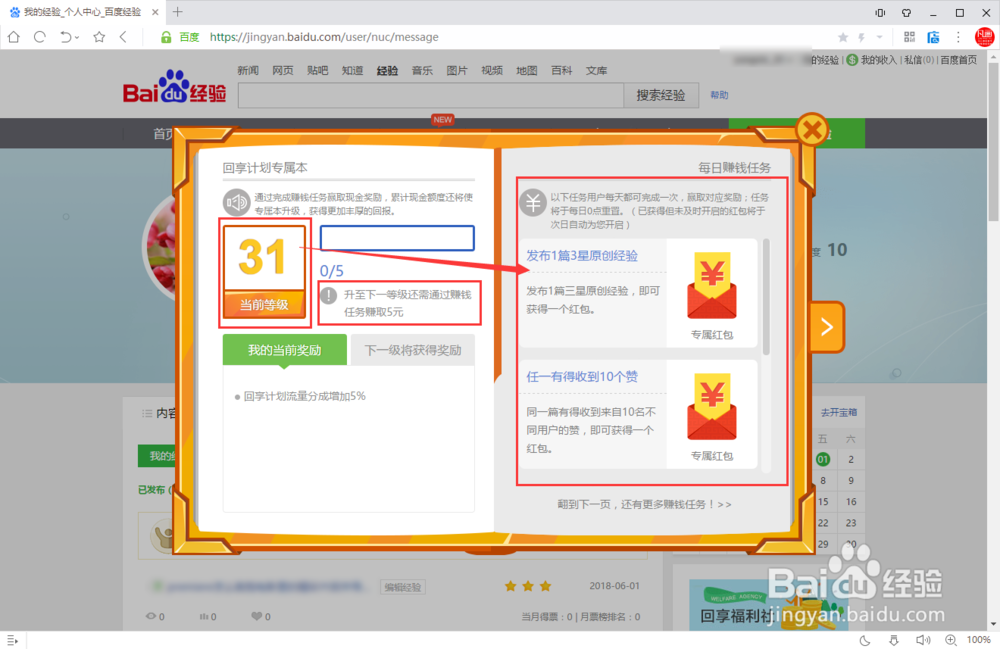Bookmark the page with the star outline icon
1000x649 pixels.
[99, 37]
